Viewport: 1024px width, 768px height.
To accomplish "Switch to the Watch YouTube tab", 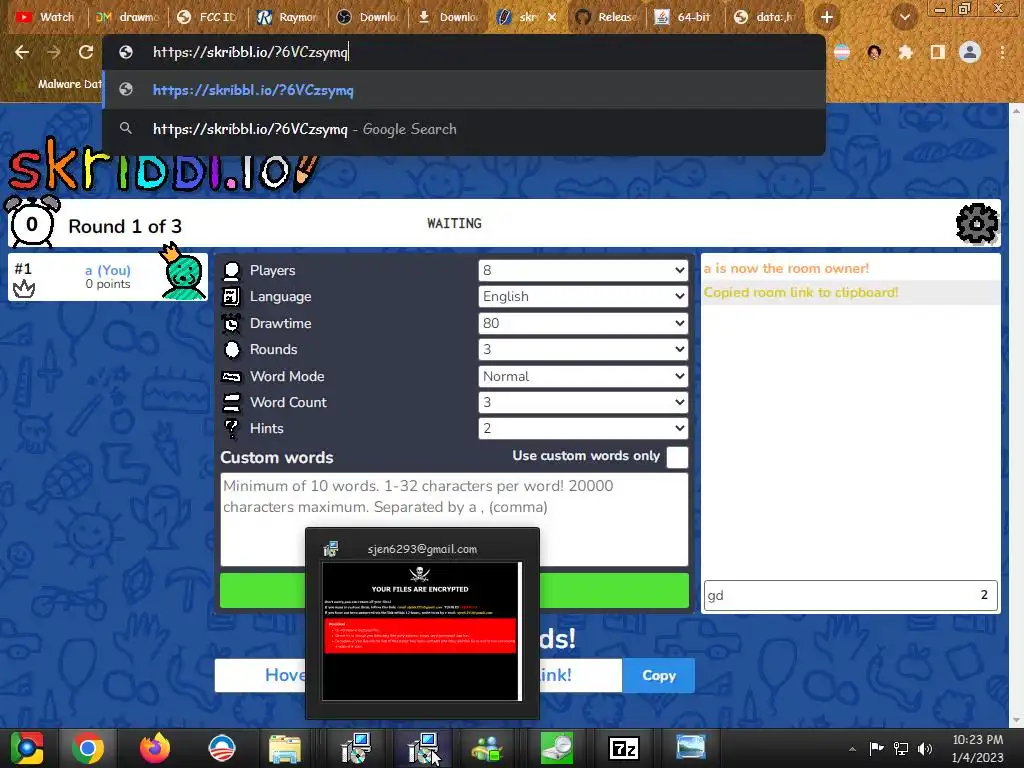I will click(x=46, y=17).
